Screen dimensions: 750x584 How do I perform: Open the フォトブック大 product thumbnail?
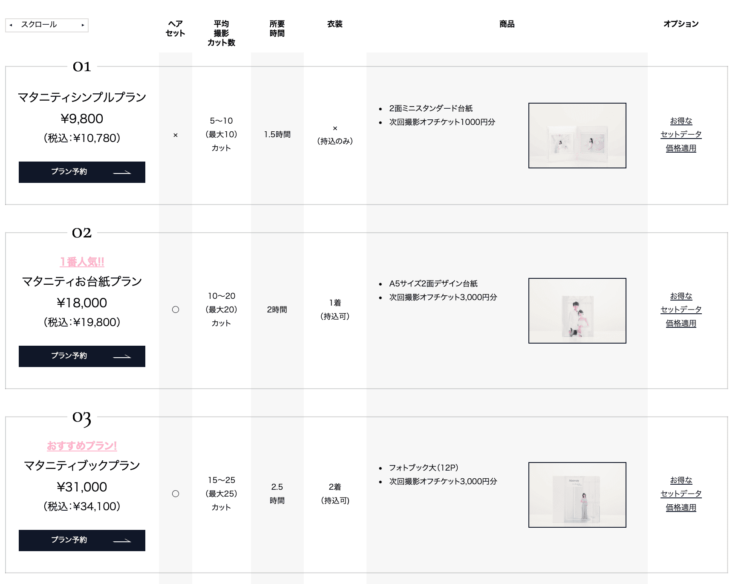(x=577, y=495)
